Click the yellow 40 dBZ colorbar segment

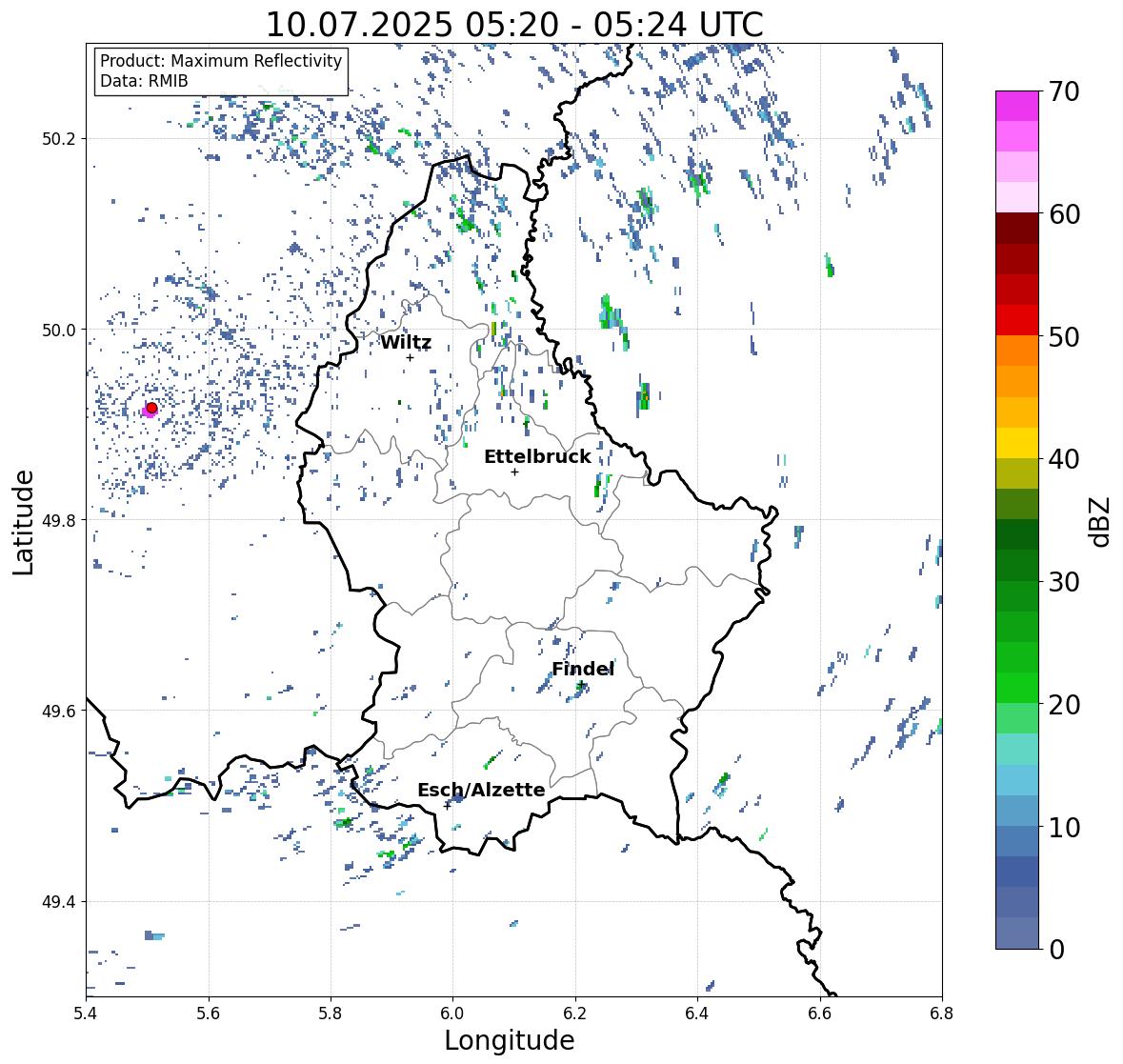[x=1017, y=443]
